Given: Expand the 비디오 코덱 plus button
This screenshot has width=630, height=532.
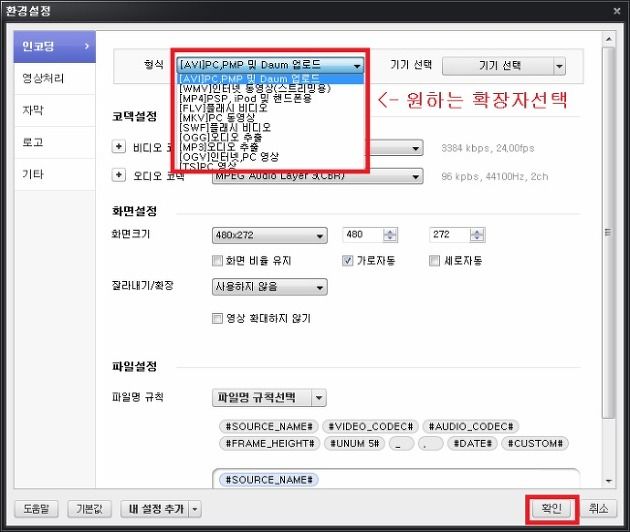Looking at the screenshot, I should point(119,147).
